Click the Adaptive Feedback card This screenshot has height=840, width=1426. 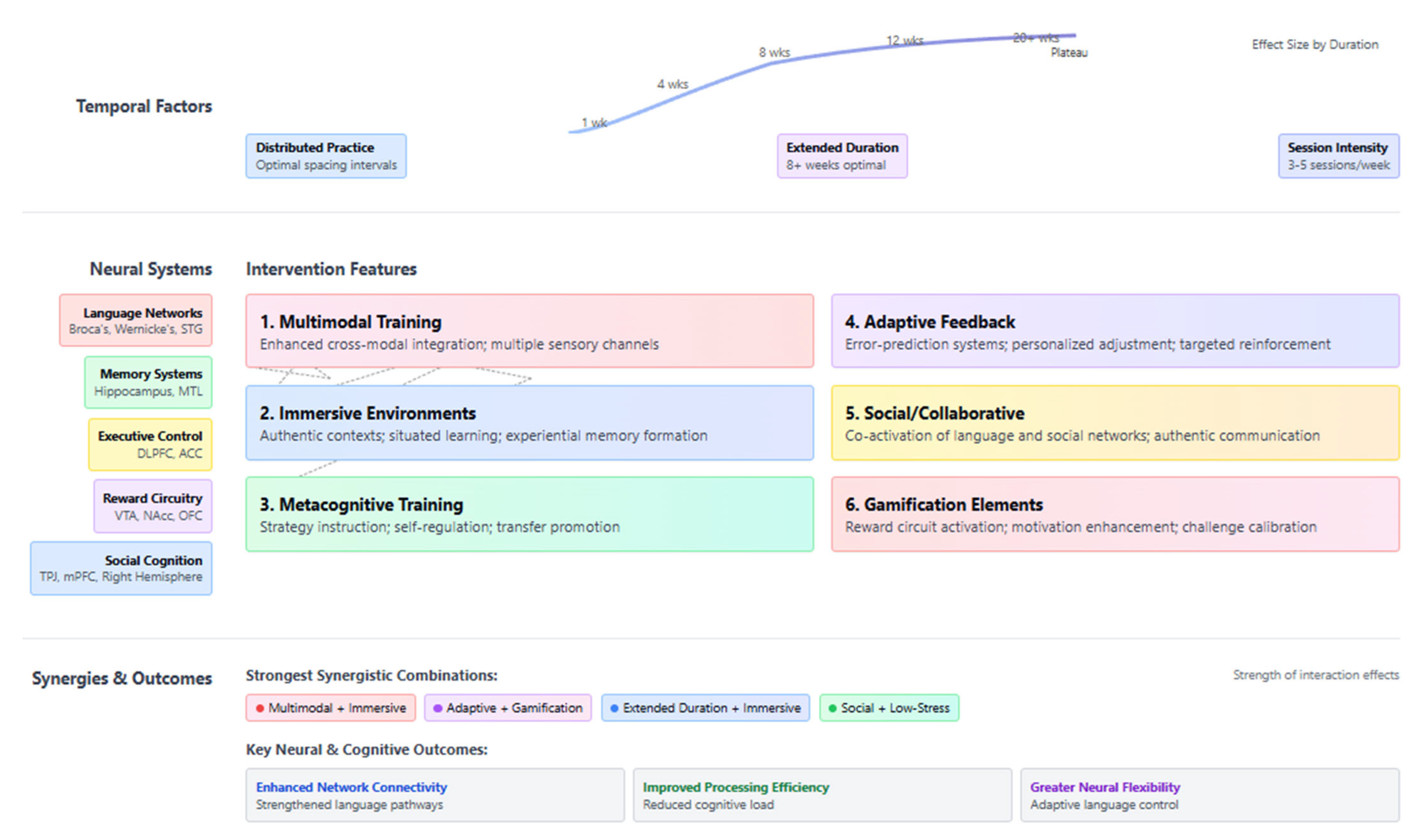coord(1115,331)
